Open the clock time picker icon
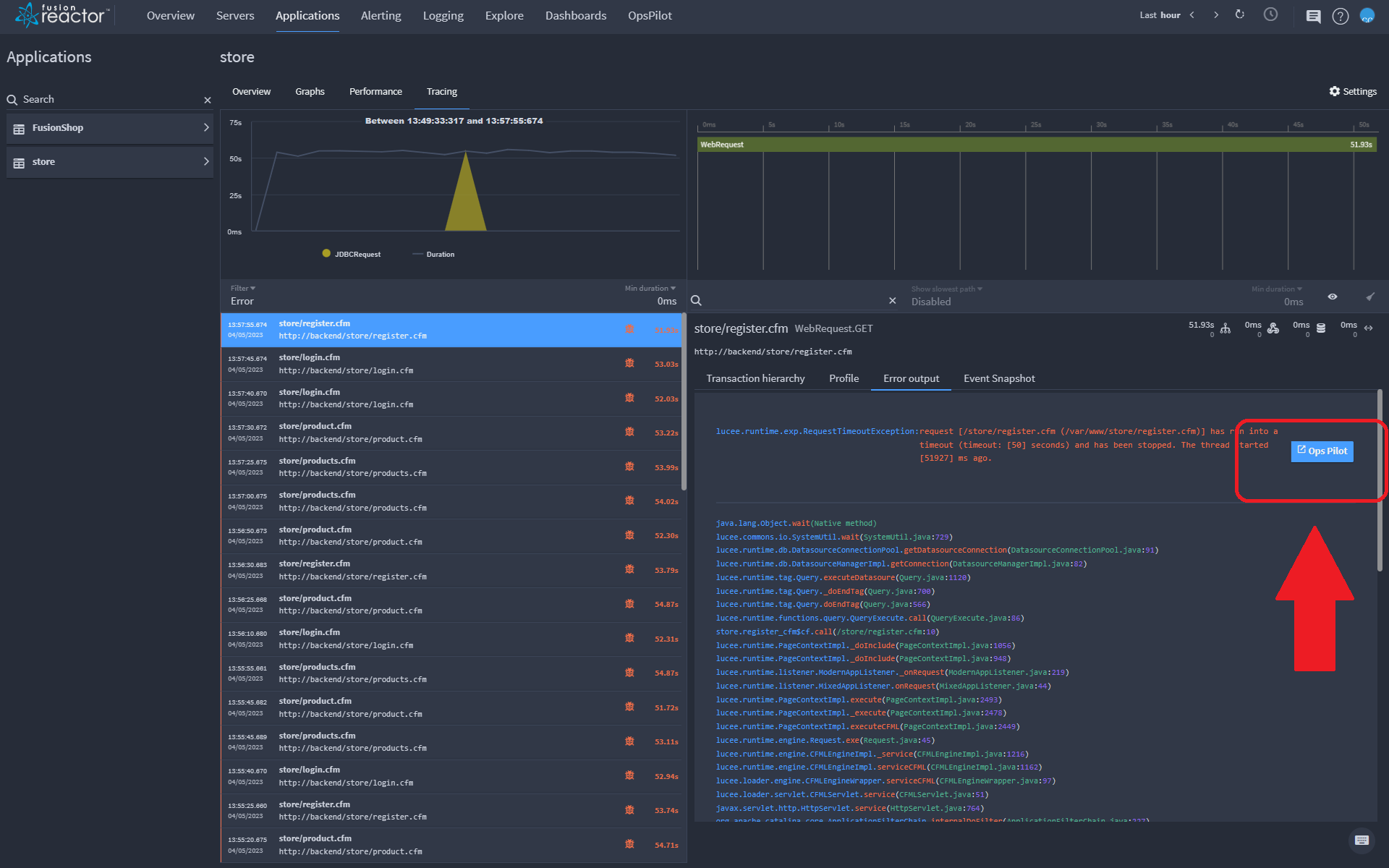Screen dimensions: 1389x868 [1270, 15]
